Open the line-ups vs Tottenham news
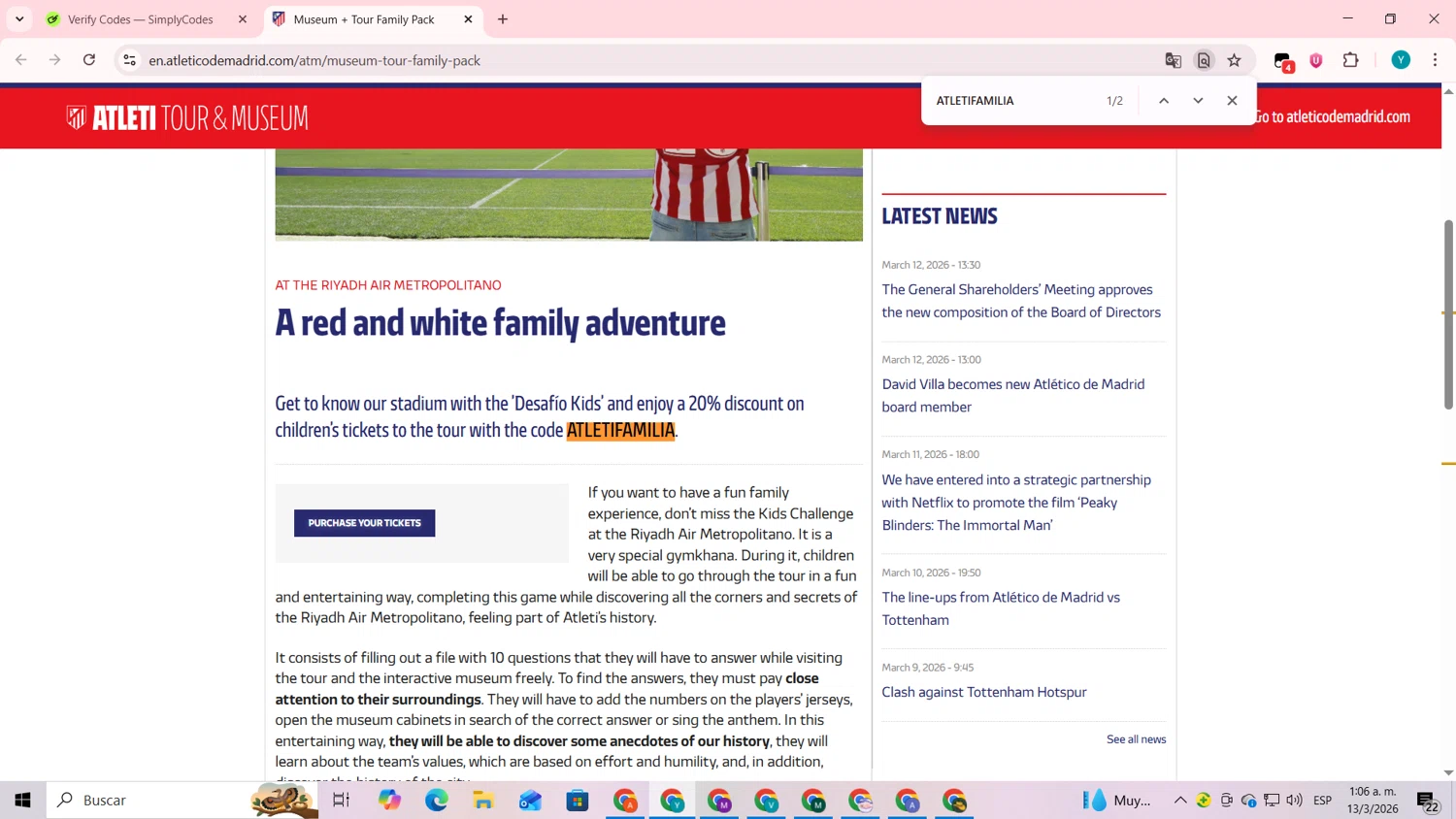This screenshot has height=819, width=1456. (x=1001, y=608)
